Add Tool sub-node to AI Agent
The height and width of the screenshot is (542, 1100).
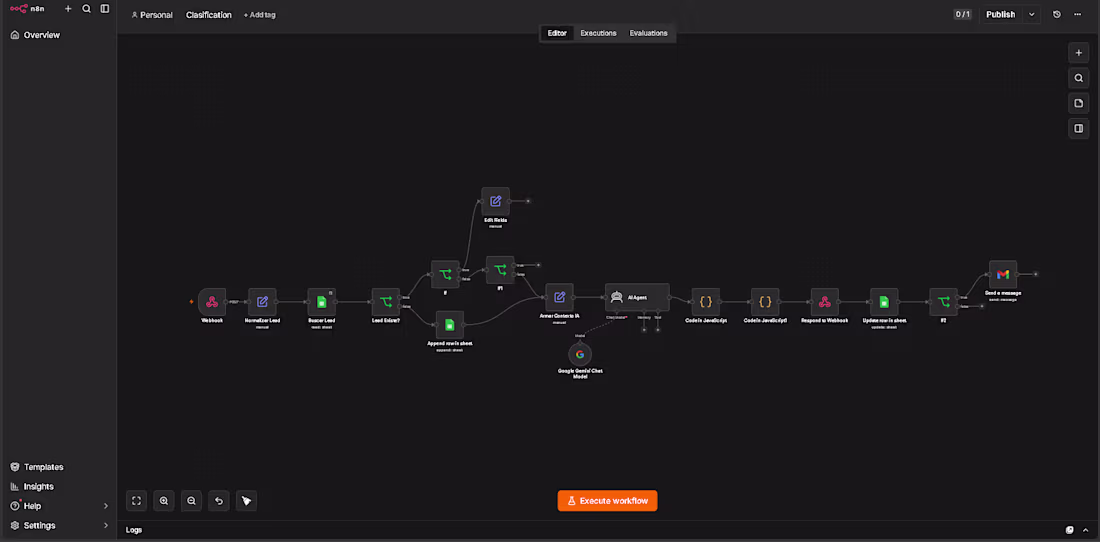click(657, 330)
